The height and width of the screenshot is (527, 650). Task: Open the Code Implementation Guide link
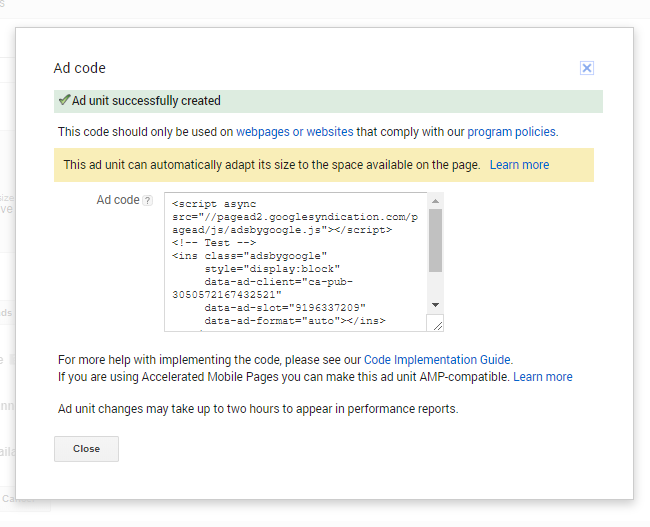click(x=437, y=359)
